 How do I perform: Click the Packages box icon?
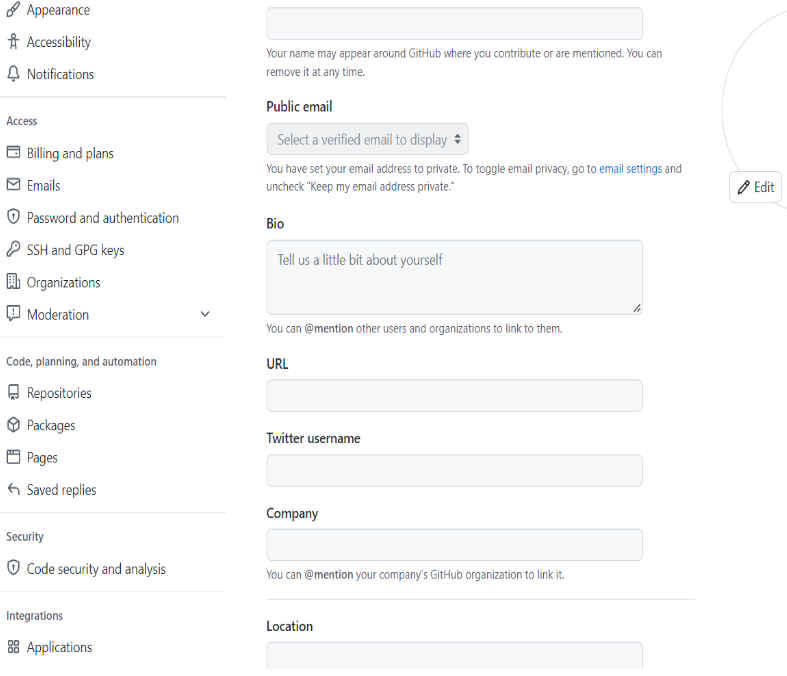click(x=13, y=425)
